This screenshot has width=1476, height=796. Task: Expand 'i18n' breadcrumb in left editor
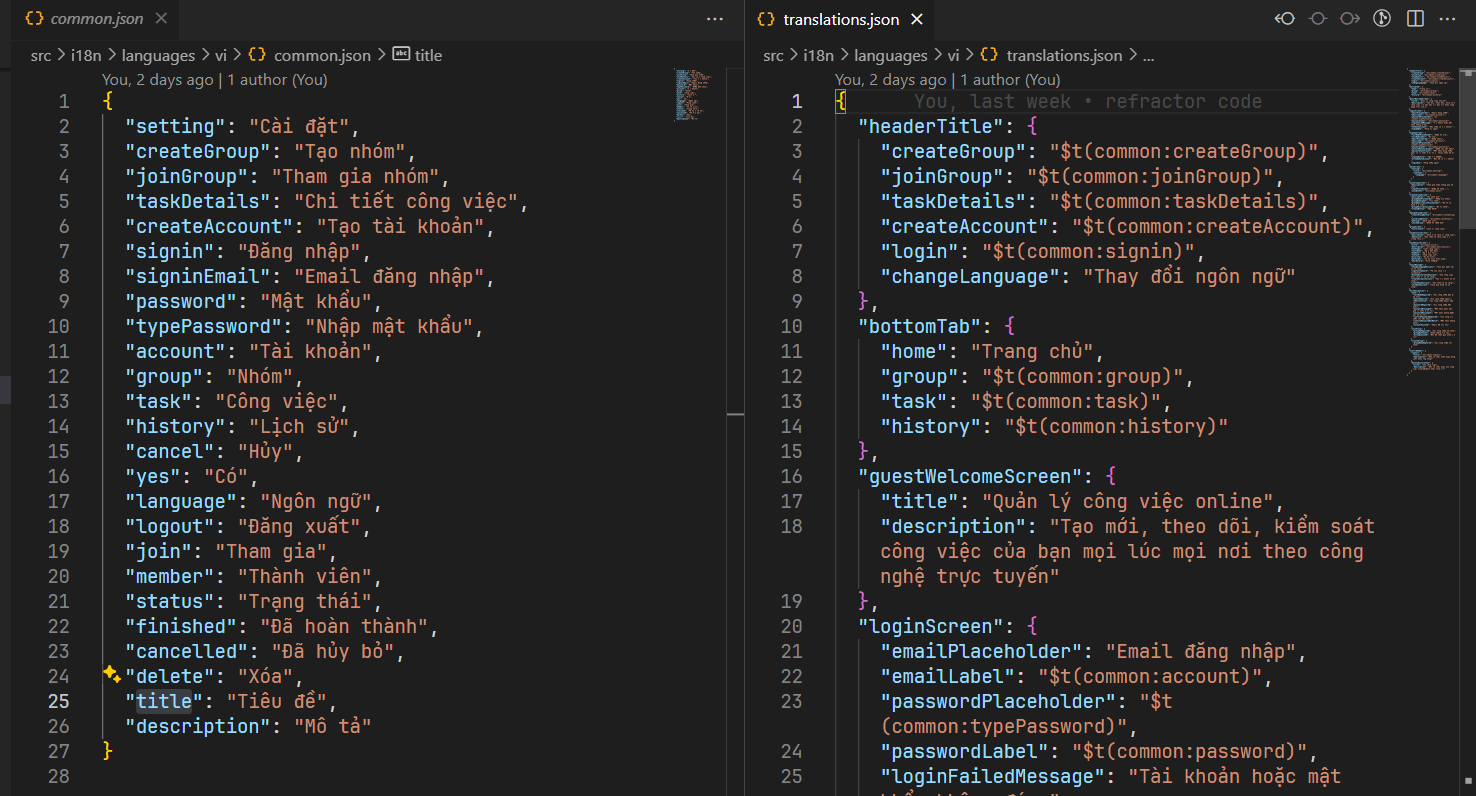click(x=86, y=55)
